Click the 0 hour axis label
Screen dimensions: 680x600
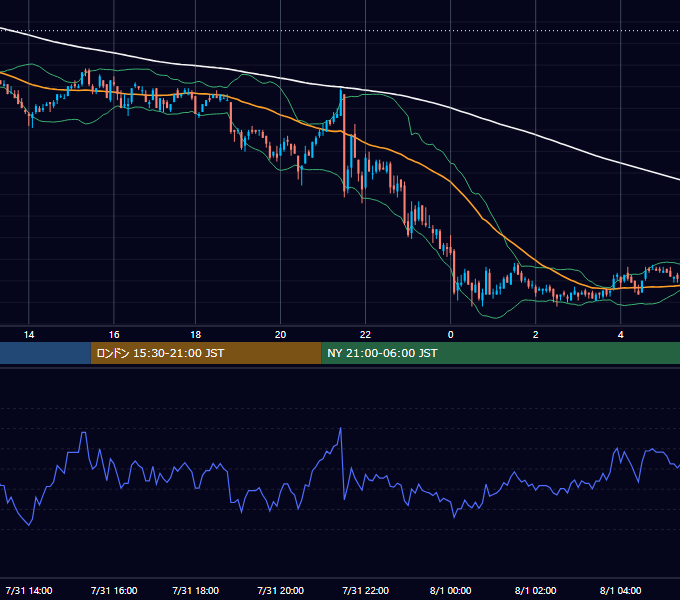coord(451,335)
